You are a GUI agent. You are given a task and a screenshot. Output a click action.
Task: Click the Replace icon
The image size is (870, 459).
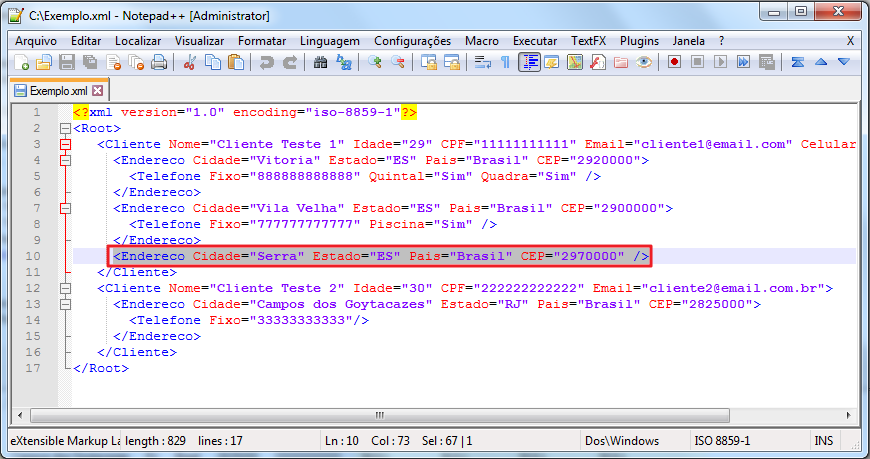[343, 62]
